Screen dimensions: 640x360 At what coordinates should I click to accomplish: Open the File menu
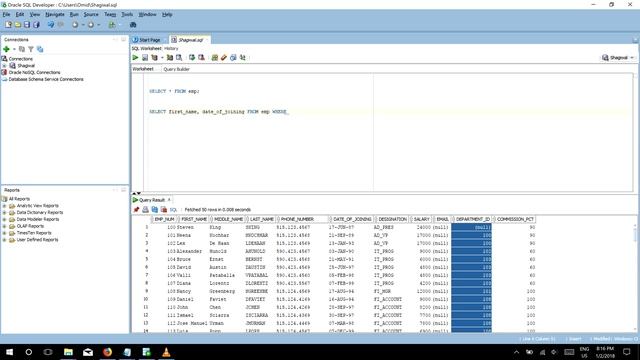pyautogui.click(x=7, y=14)
